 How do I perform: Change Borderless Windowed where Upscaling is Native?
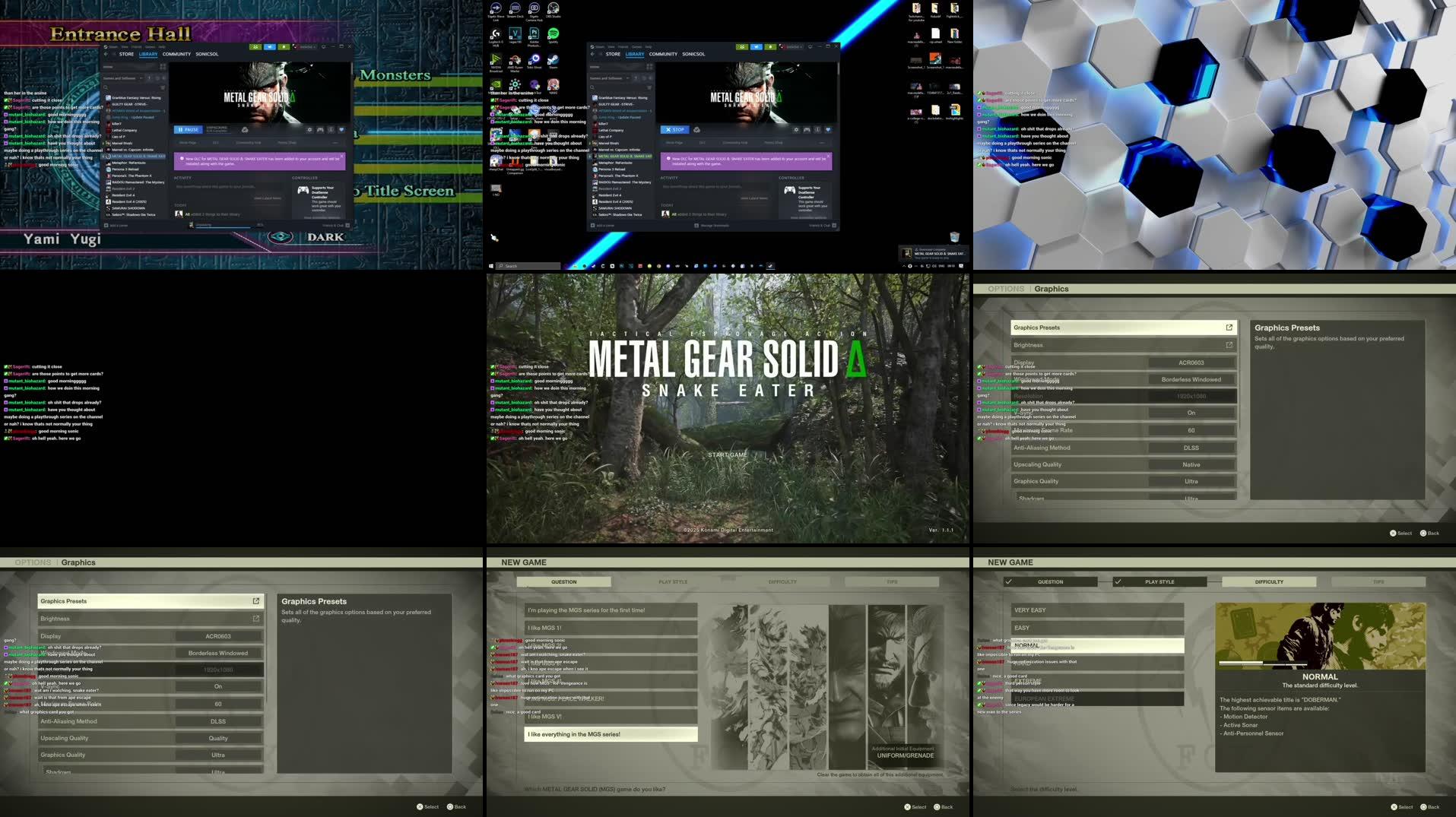[x=1191, y=379]
